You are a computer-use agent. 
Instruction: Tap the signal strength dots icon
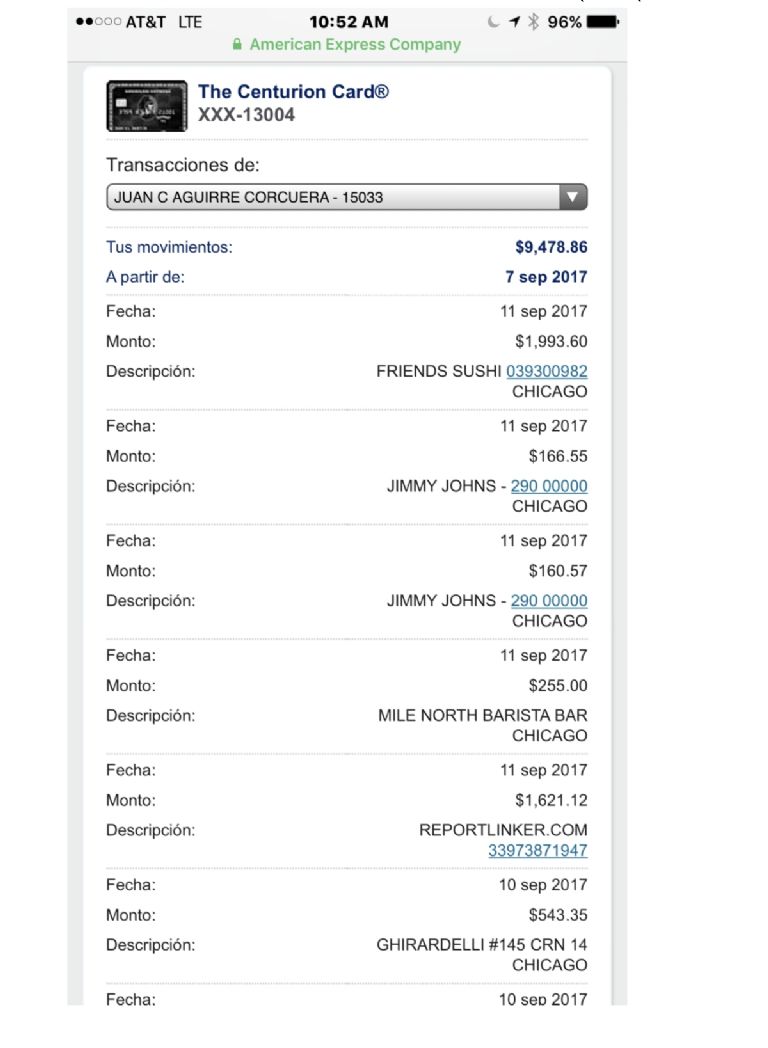[97, 22]
